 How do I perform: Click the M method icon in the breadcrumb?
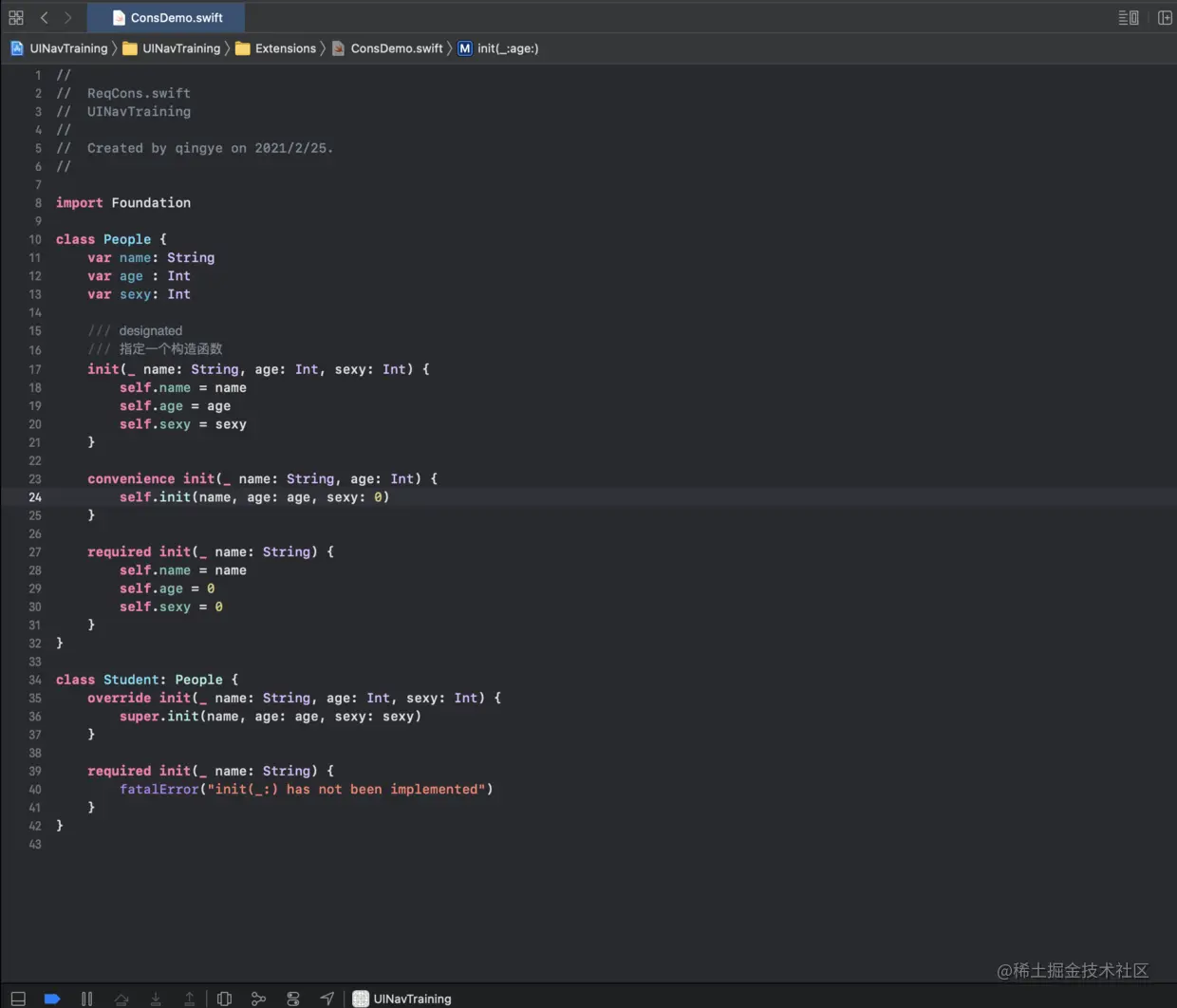[465, 48]
